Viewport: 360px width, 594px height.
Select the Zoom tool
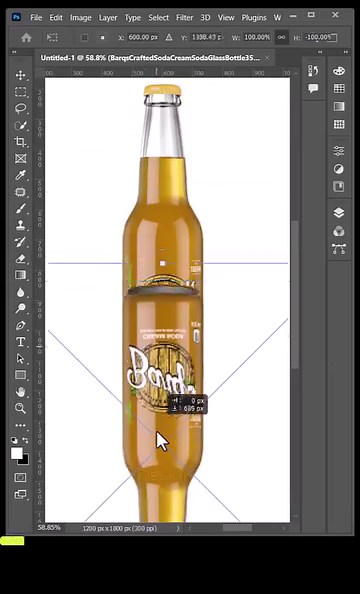click(20, 408)
